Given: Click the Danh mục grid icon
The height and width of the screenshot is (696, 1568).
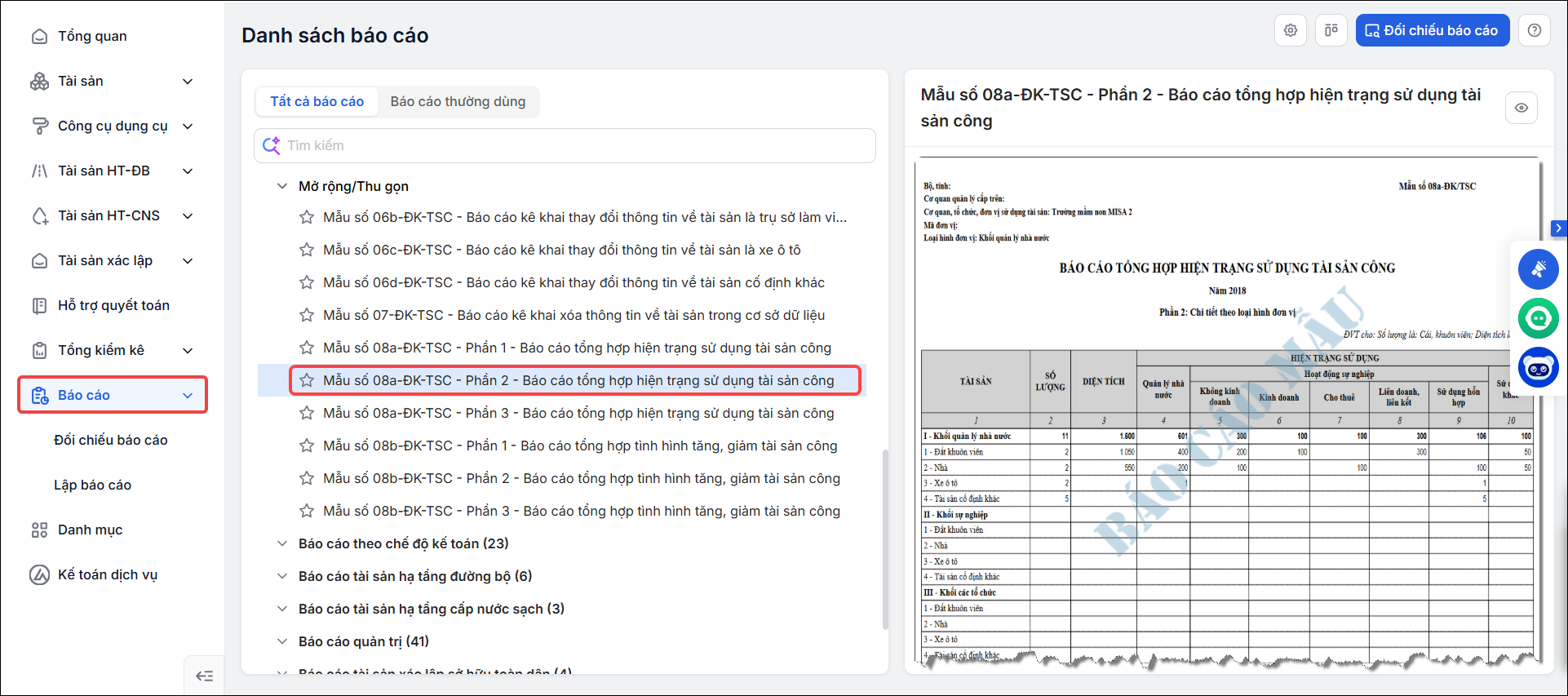Looking at the screenshot, I should click(39, 530).
